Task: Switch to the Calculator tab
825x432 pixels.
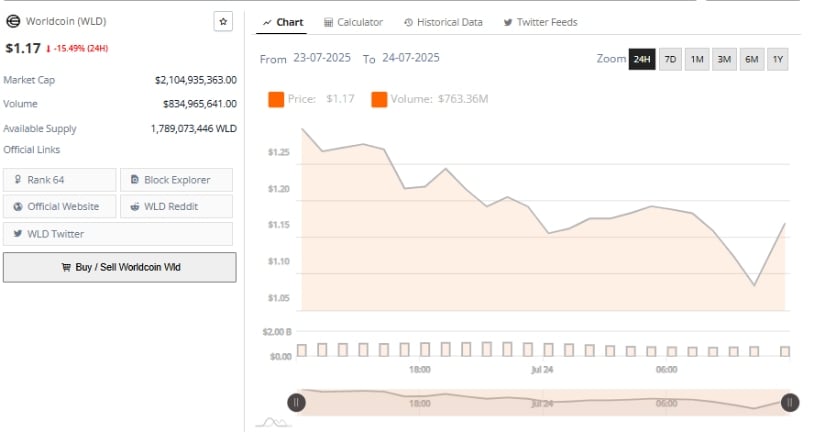Action: (353, 22)
